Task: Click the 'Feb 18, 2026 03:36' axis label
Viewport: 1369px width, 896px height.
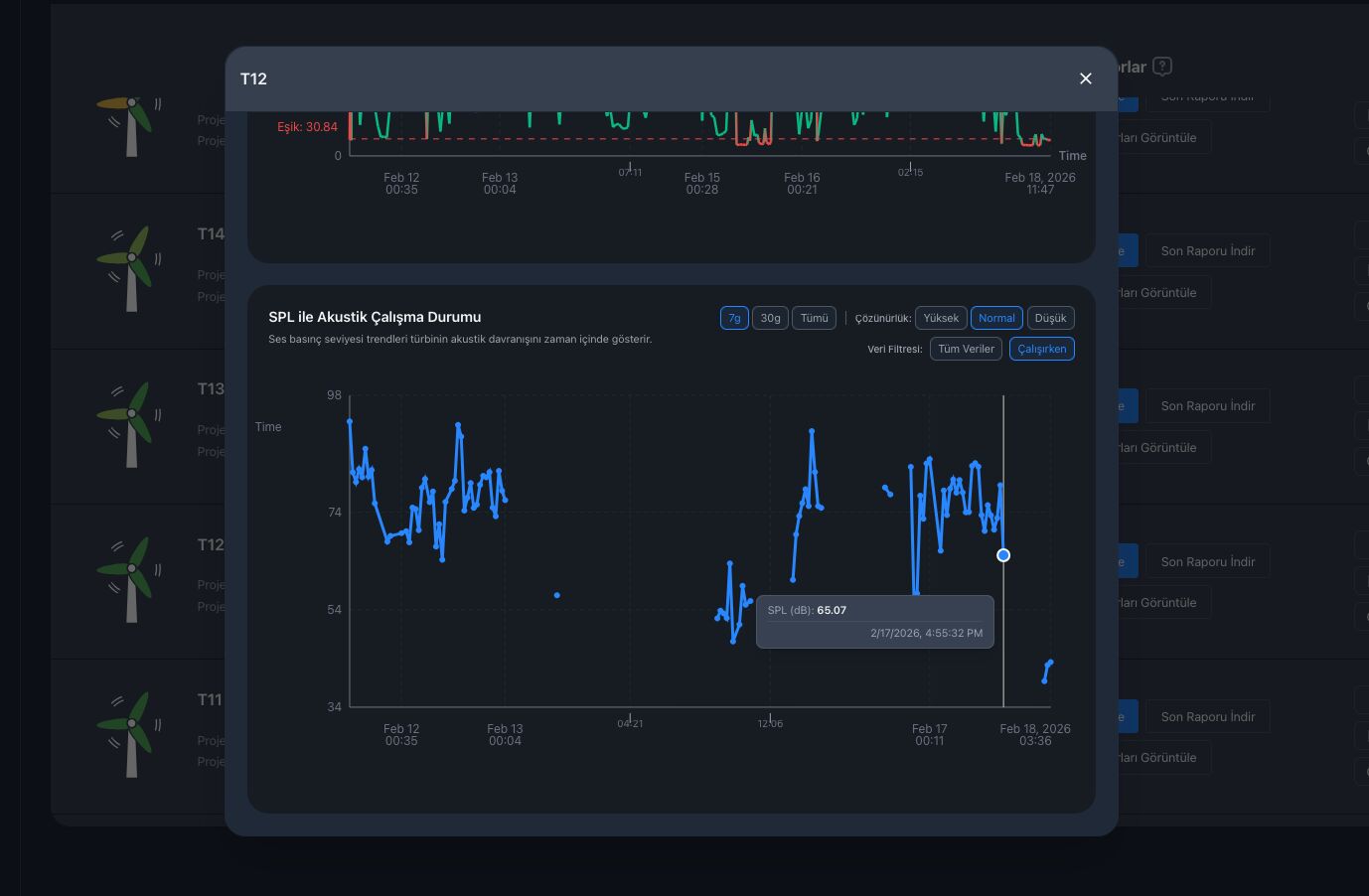Action: pos(1035,734)
